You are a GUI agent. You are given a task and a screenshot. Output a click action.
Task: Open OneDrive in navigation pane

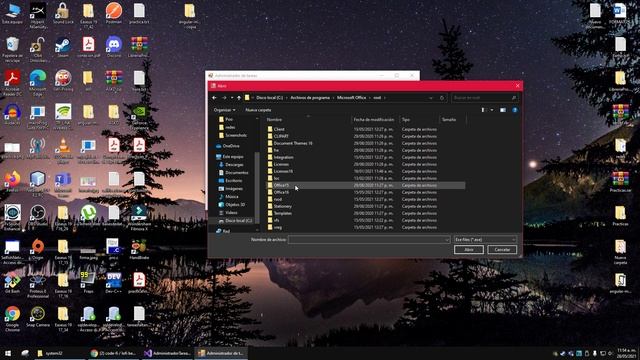click(231, 146)
